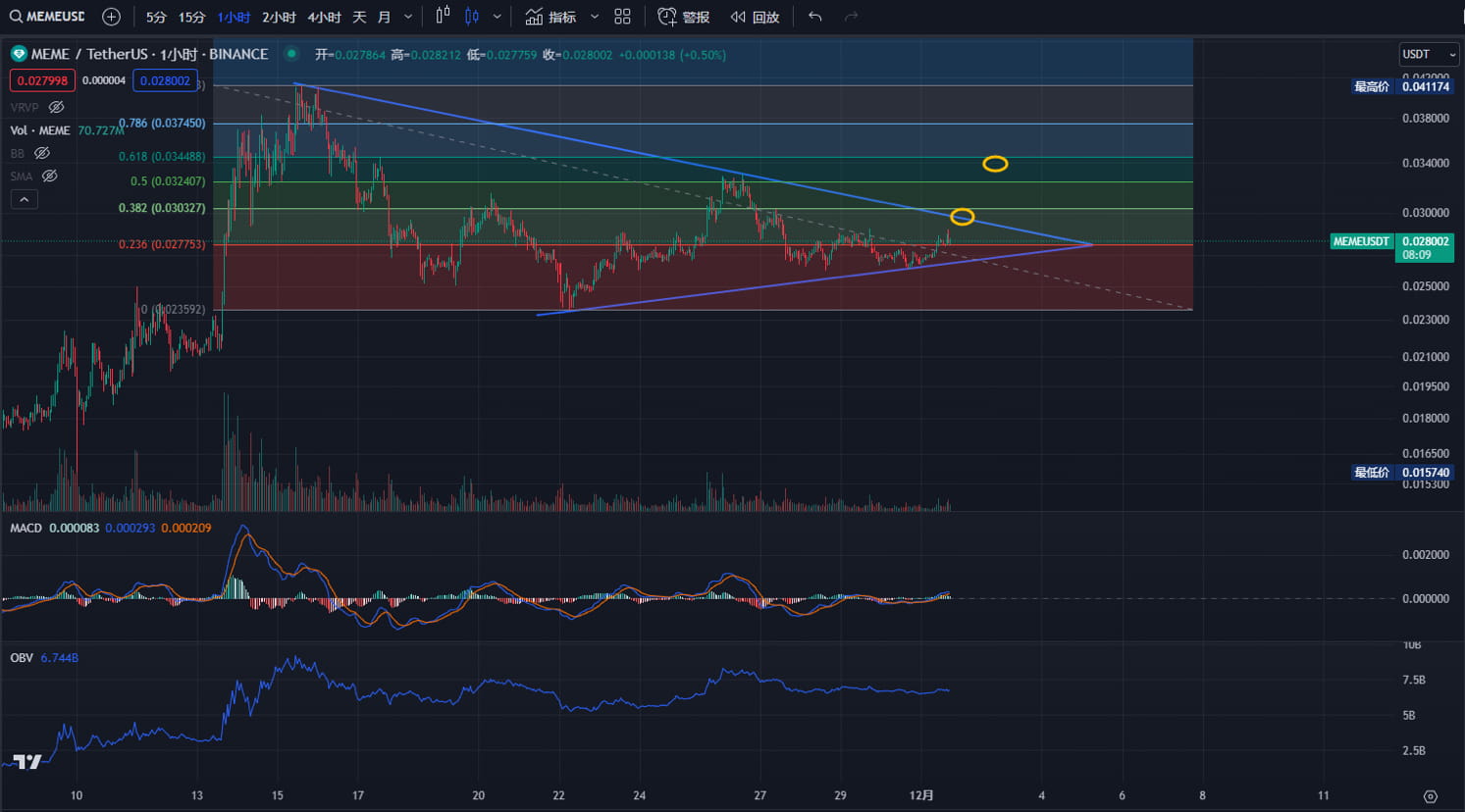1465x812 pixels.
Task: Click the red sell price 0.027998
Action: (x=42, y=80)
